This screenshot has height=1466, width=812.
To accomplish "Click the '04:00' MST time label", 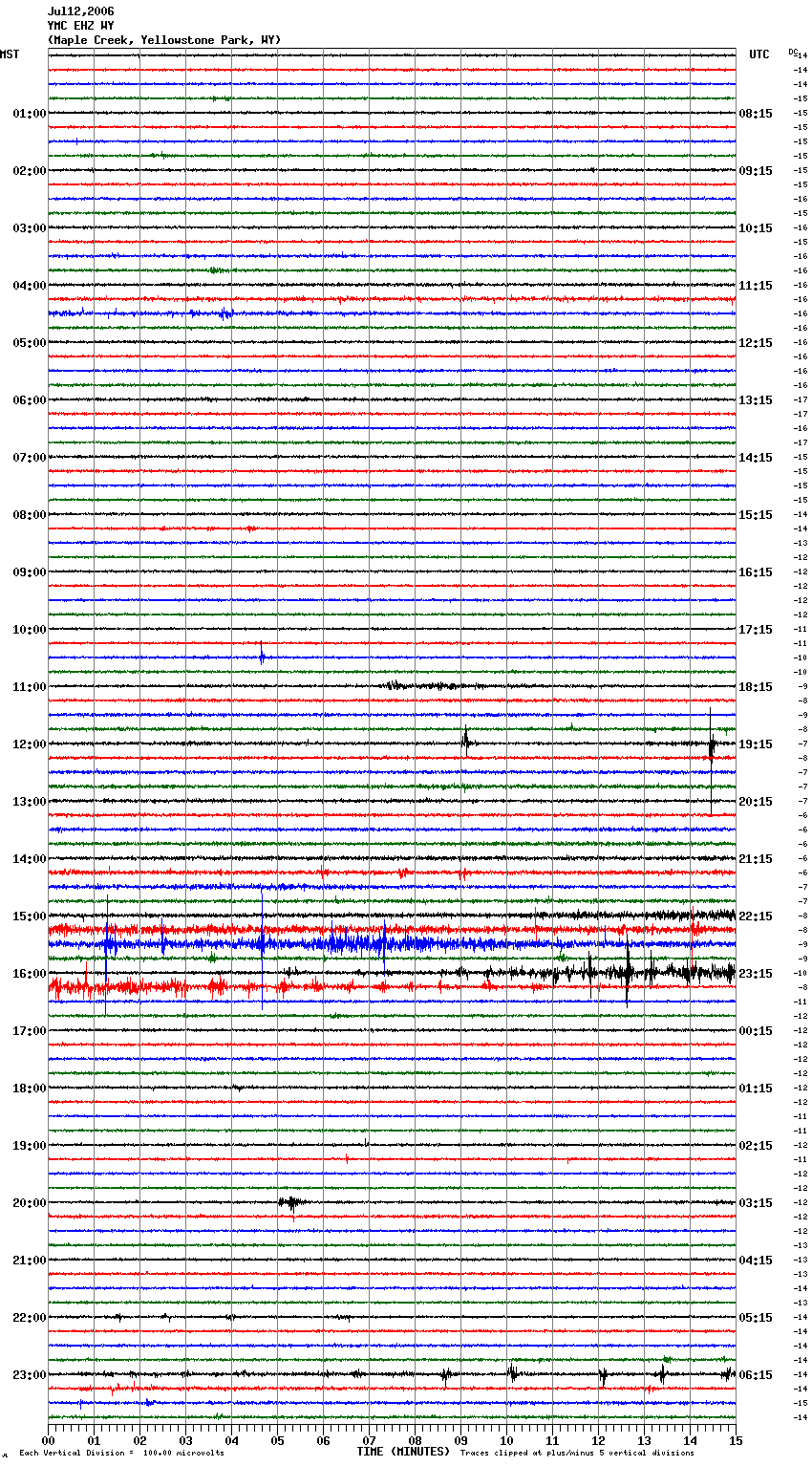I will pos(30,286).
